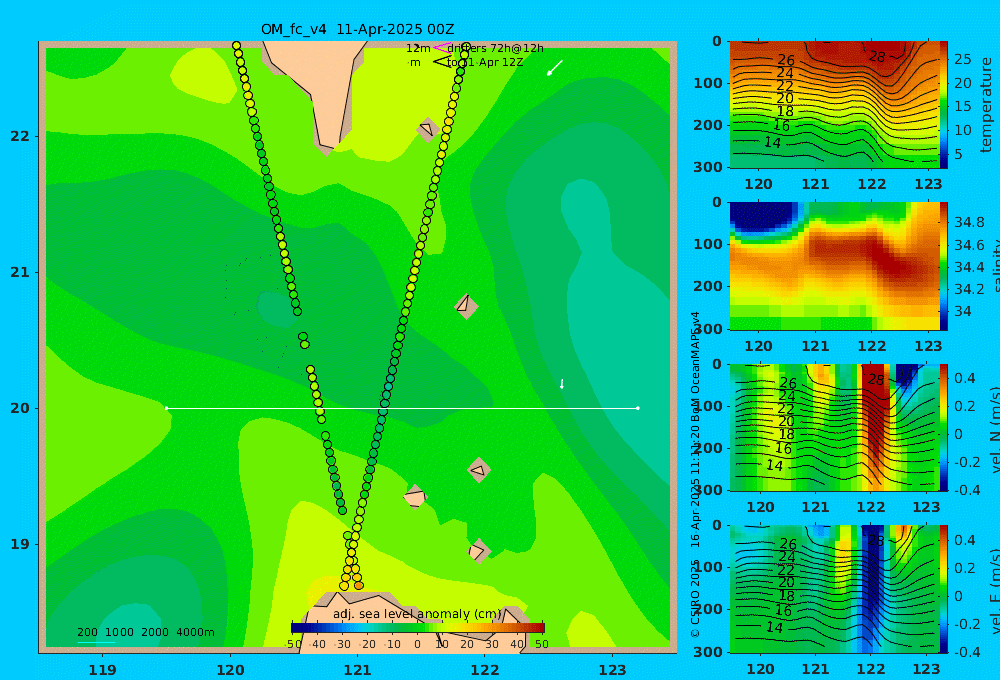Click the temperature colorbar
This screenshot has width=1000, height=680.
(944, 105)
